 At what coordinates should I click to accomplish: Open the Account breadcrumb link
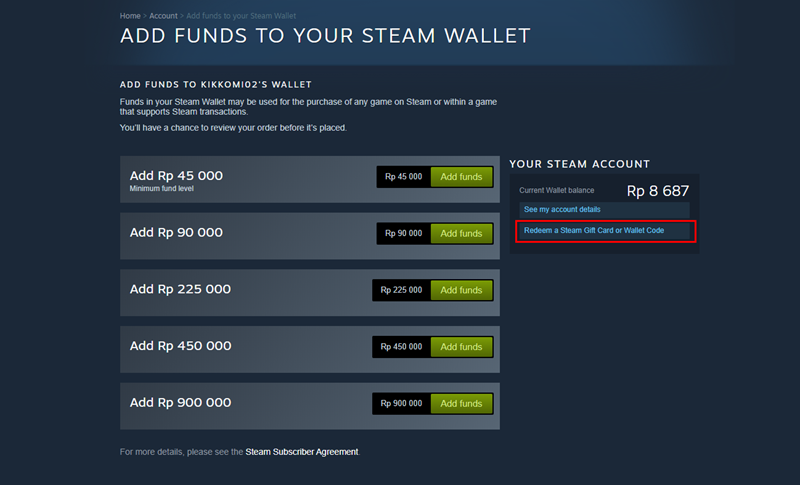coord(163,17)
